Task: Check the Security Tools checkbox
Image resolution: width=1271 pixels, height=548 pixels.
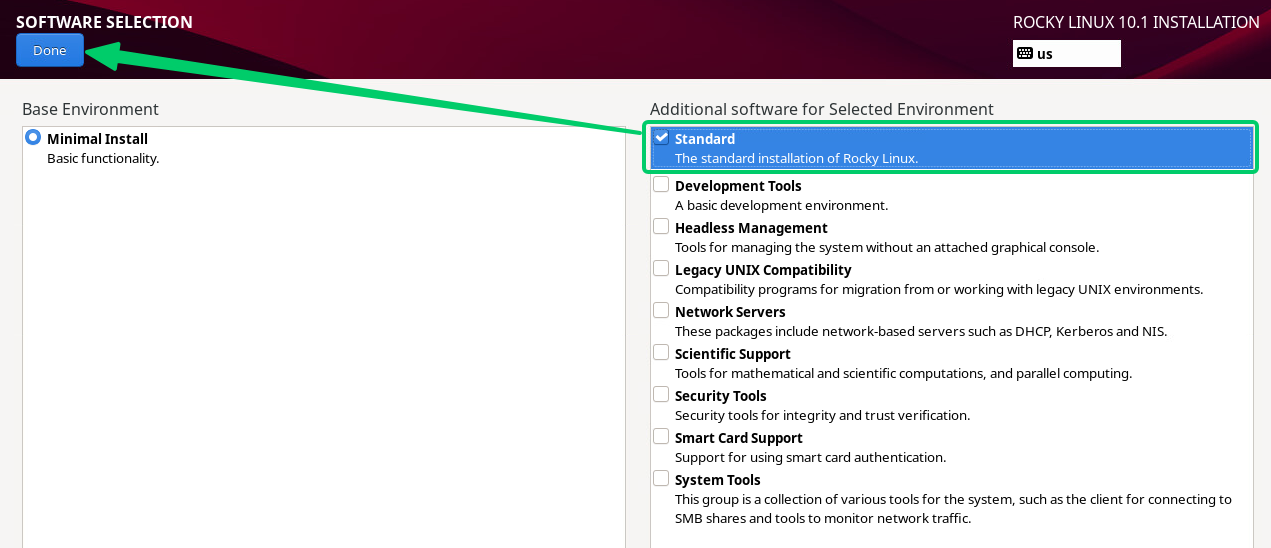Action: 661,395
